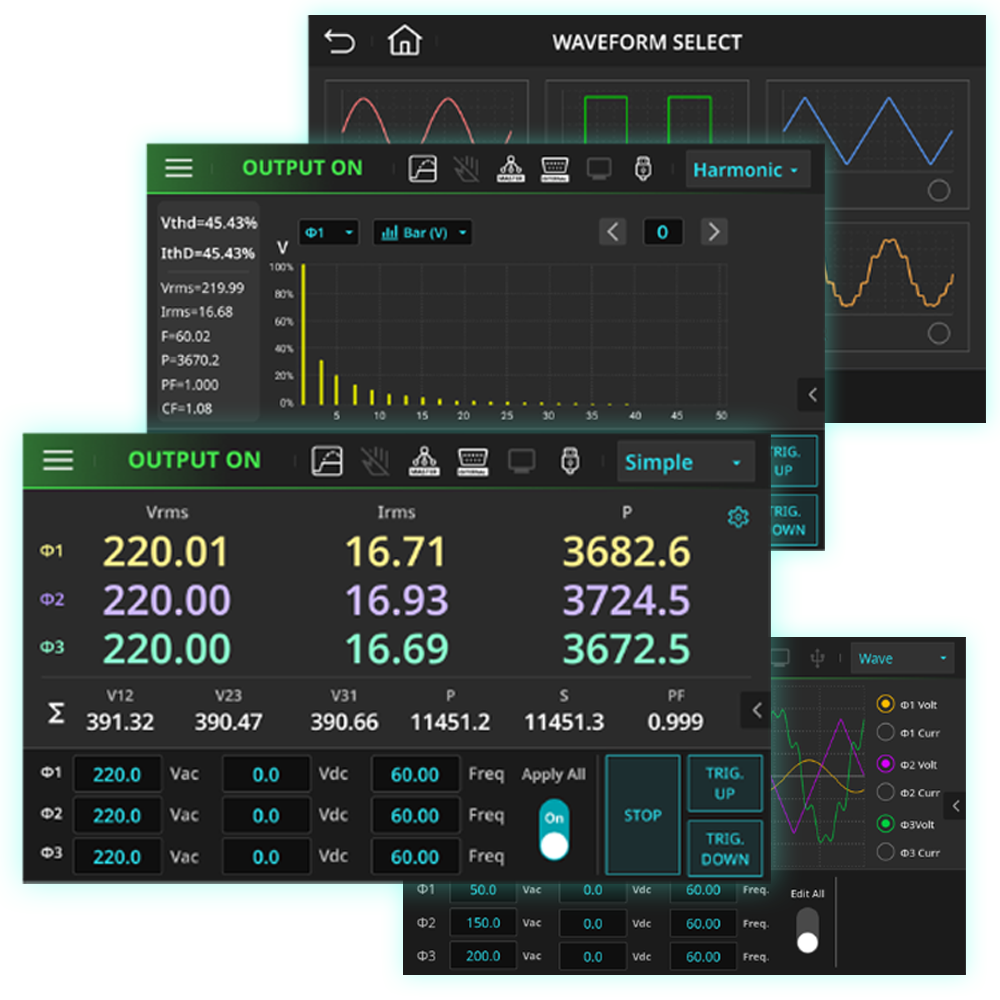Viewport: 1000px width, 1000px height.
Task: Click the Master network icon in Harmonic toolbar
Action: pyautogui.click(x=511, y=169)
